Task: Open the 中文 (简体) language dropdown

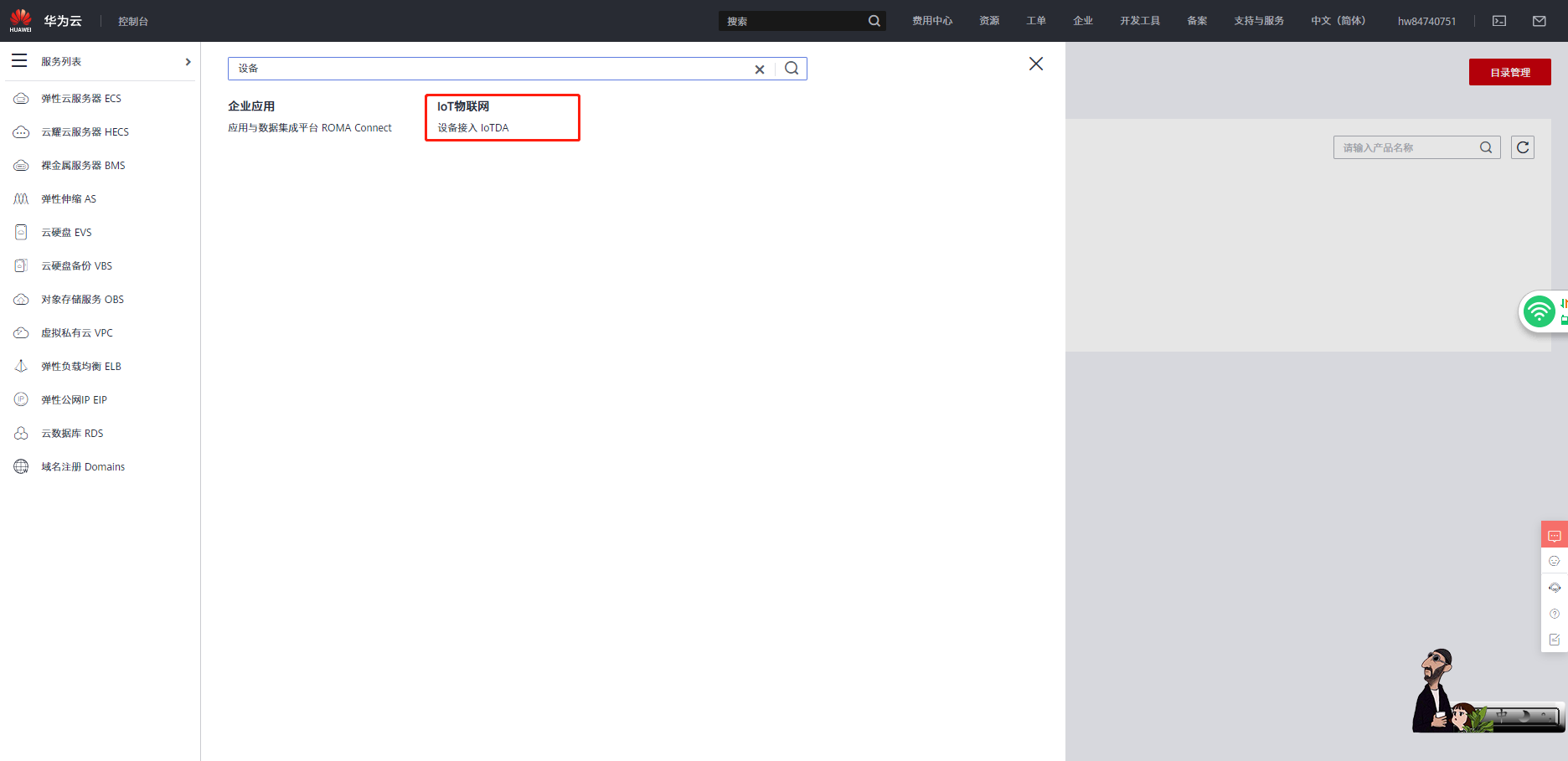Action: pyautogui.click(x=1338, y=21)
